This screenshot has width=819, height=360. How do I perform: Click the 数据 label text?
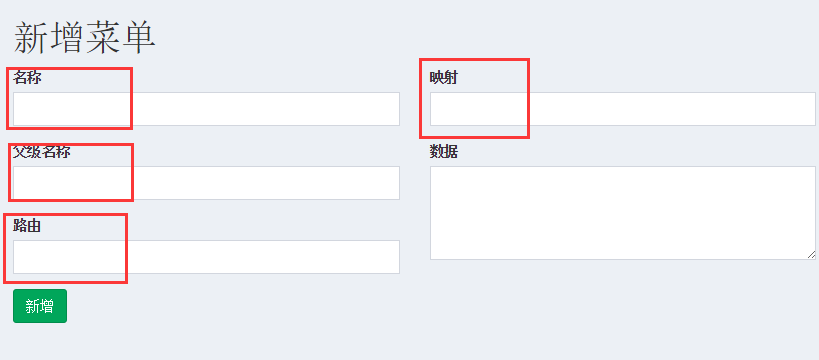click(x=444, y=152)
